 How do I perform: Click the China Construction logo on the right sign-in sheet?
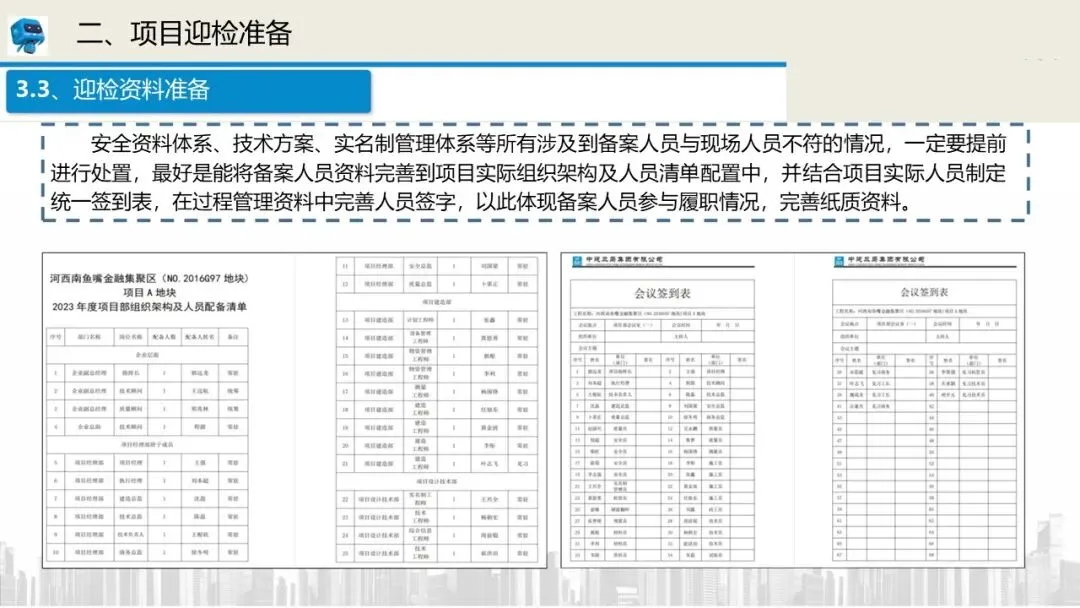pyautogui.click(x=839, y=261)
